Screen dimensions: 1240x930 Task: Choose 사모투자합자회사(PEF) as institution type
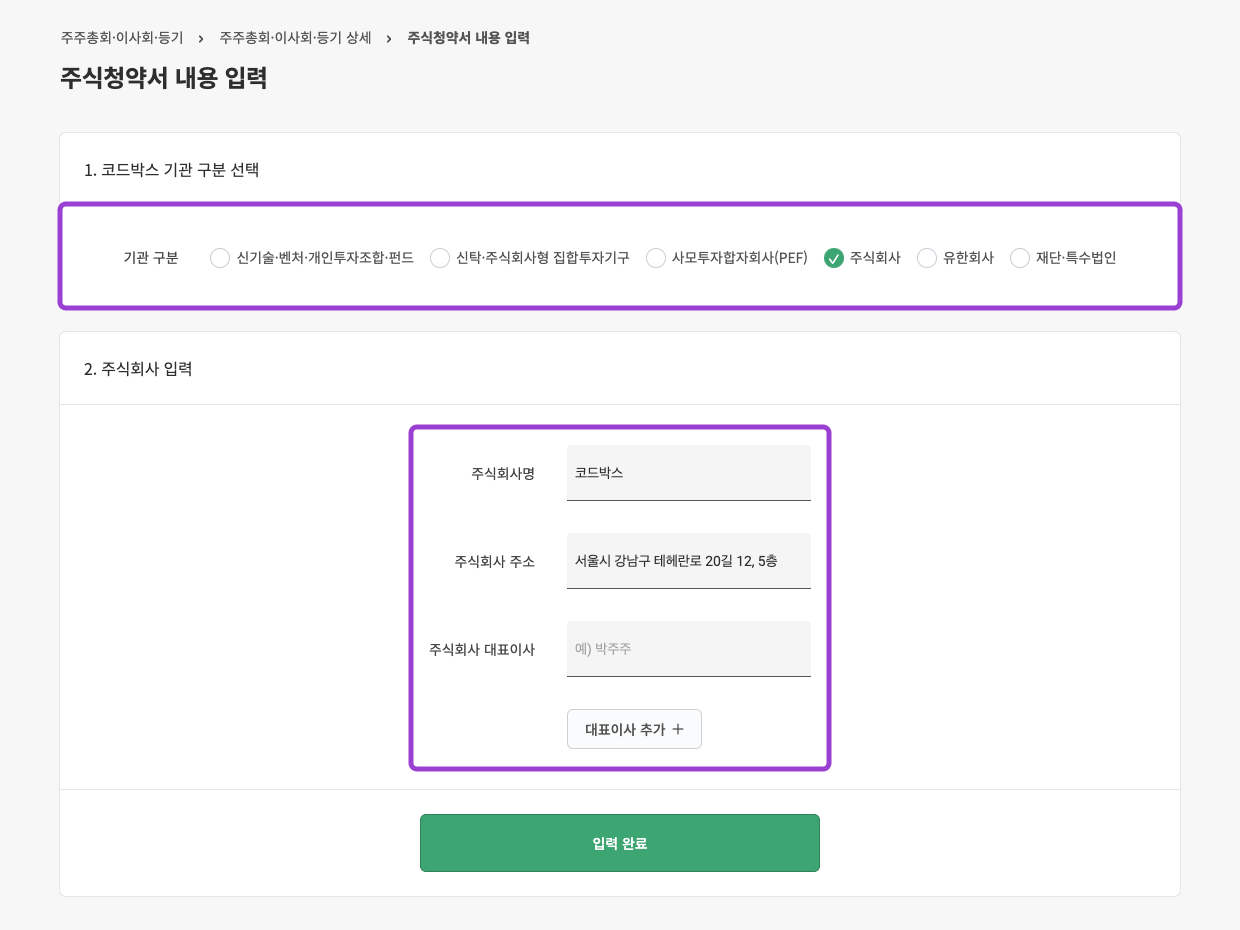click(656, 258)
